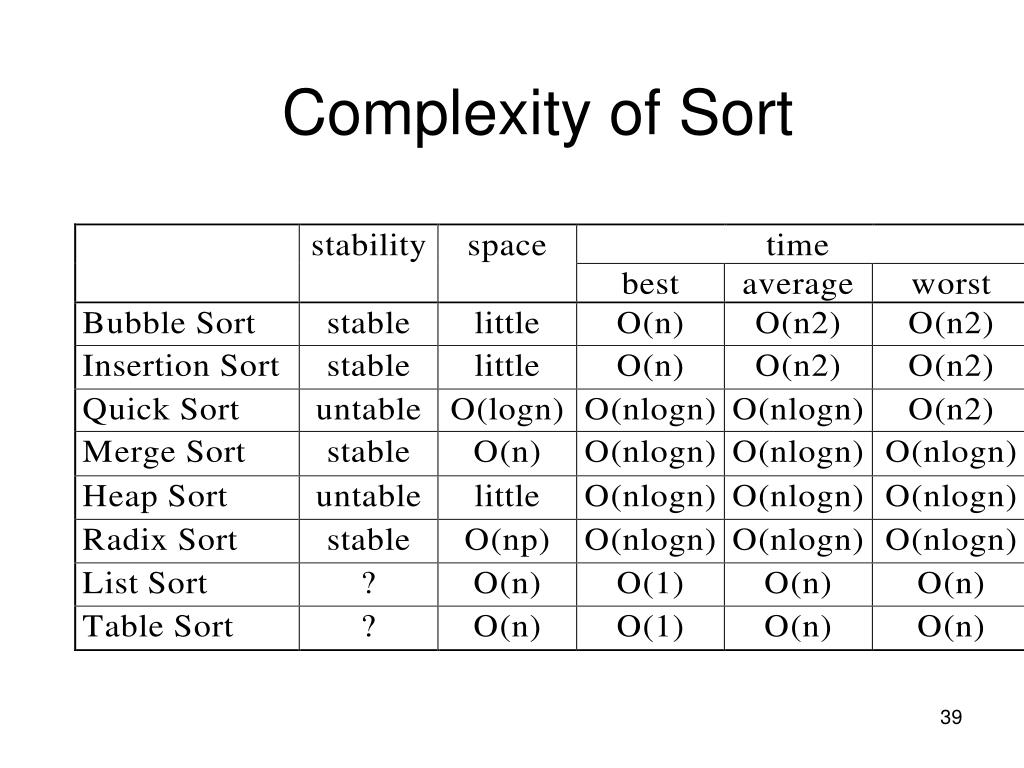
Task: Click the average sub-header cell
Action: point(798,285)
